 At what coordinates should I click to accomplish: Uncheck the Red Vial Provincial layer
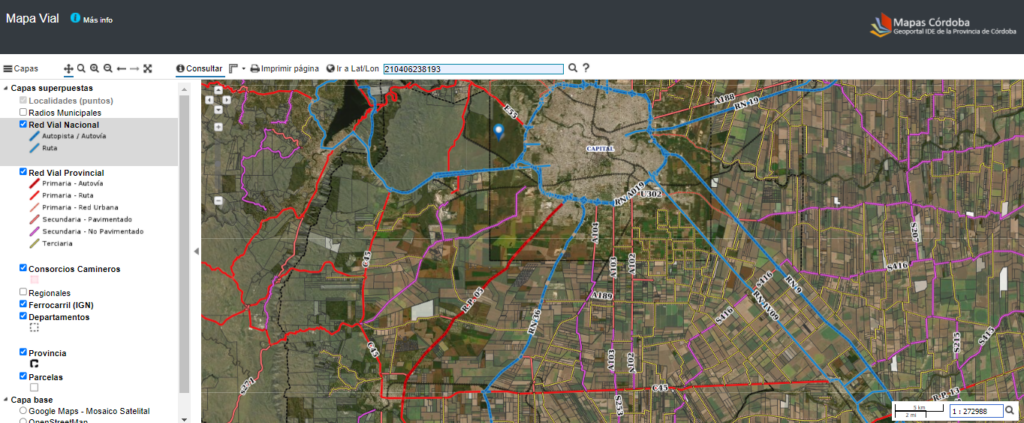click(24, 172)
